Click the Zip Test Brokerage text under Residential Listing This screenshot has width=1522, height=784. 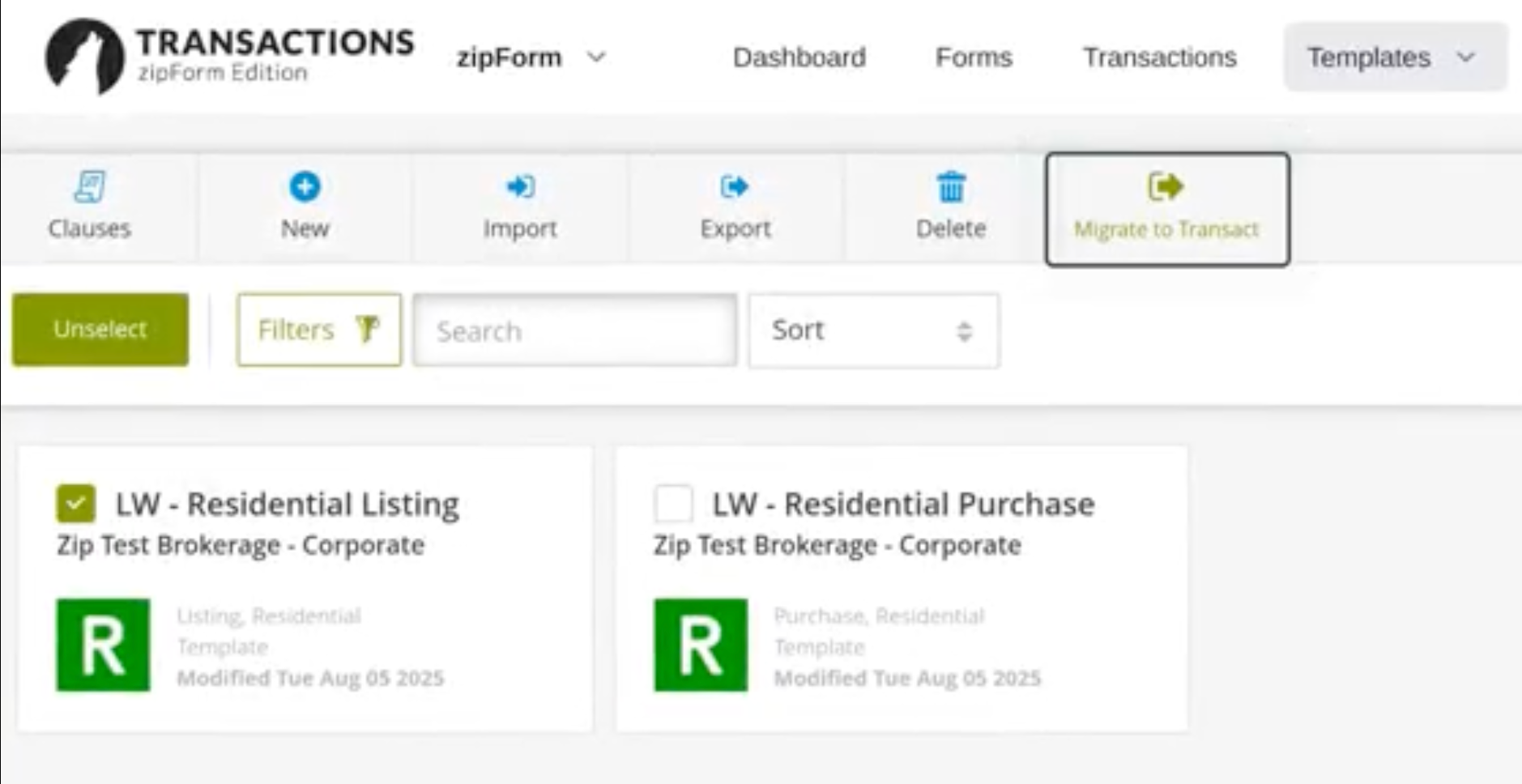click(x=241, y=545)
